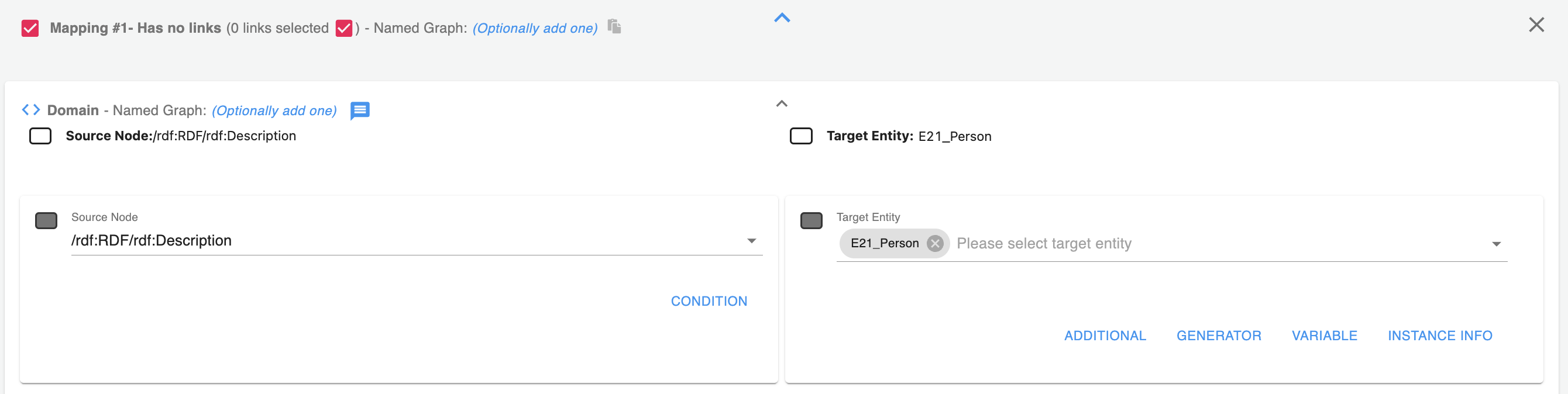Open the Target Entity dropdown arrow

(1495, 244)
